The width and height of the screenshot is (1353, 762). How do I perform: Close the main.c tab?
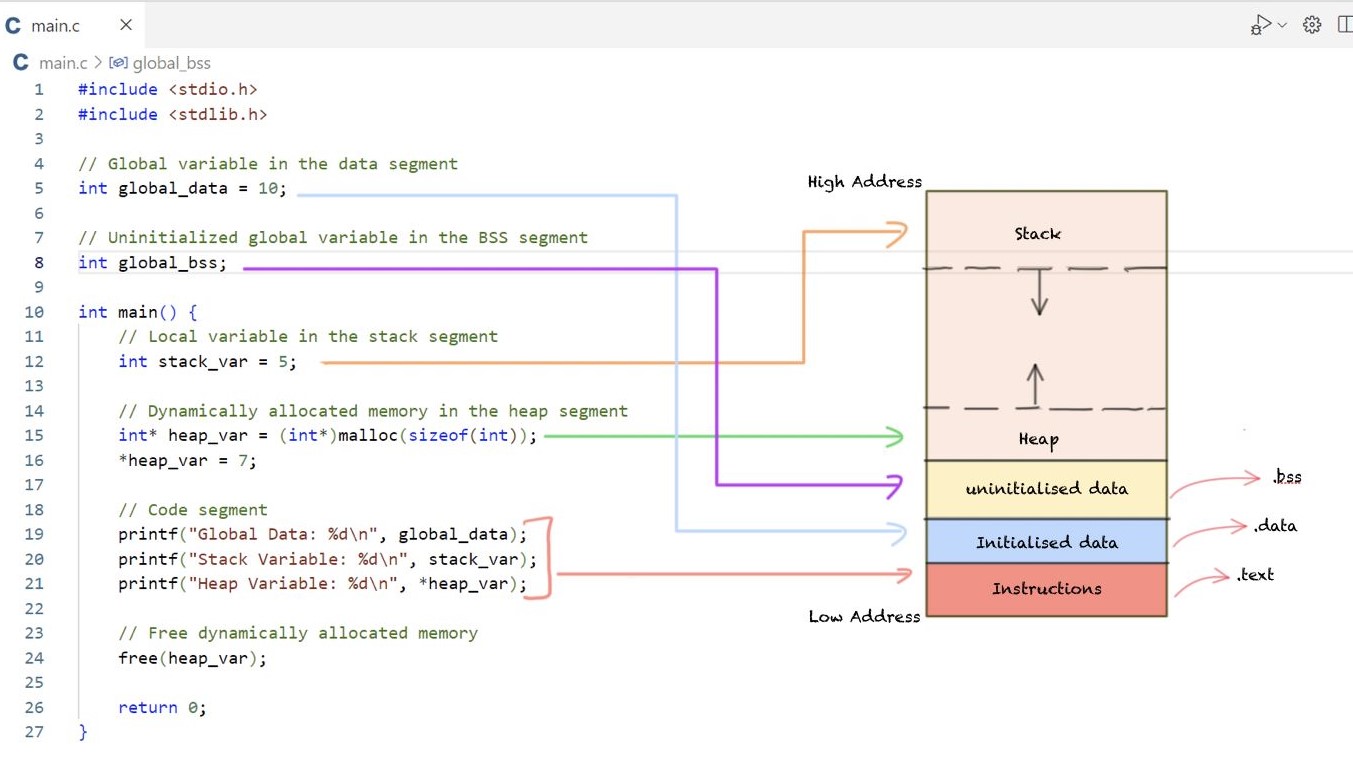[126, 25]
